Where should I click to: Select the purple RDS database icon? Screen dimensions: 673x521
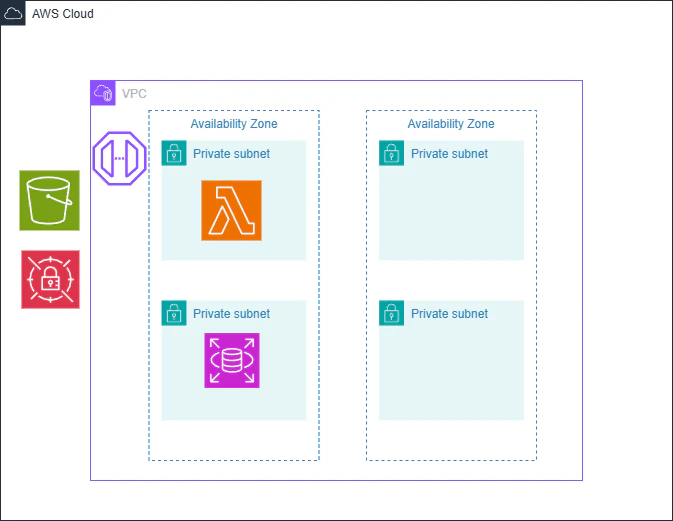[x=232, y=360]
